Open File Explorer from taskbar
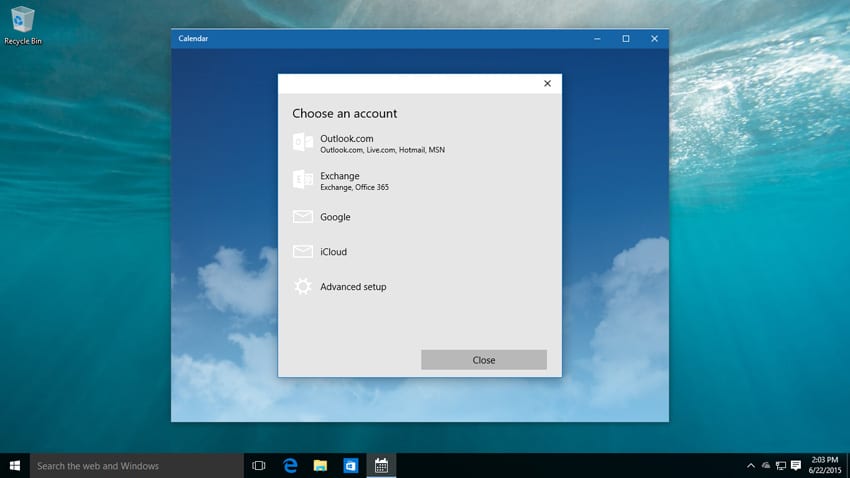The image size is (850, 478). click(320, 466)
